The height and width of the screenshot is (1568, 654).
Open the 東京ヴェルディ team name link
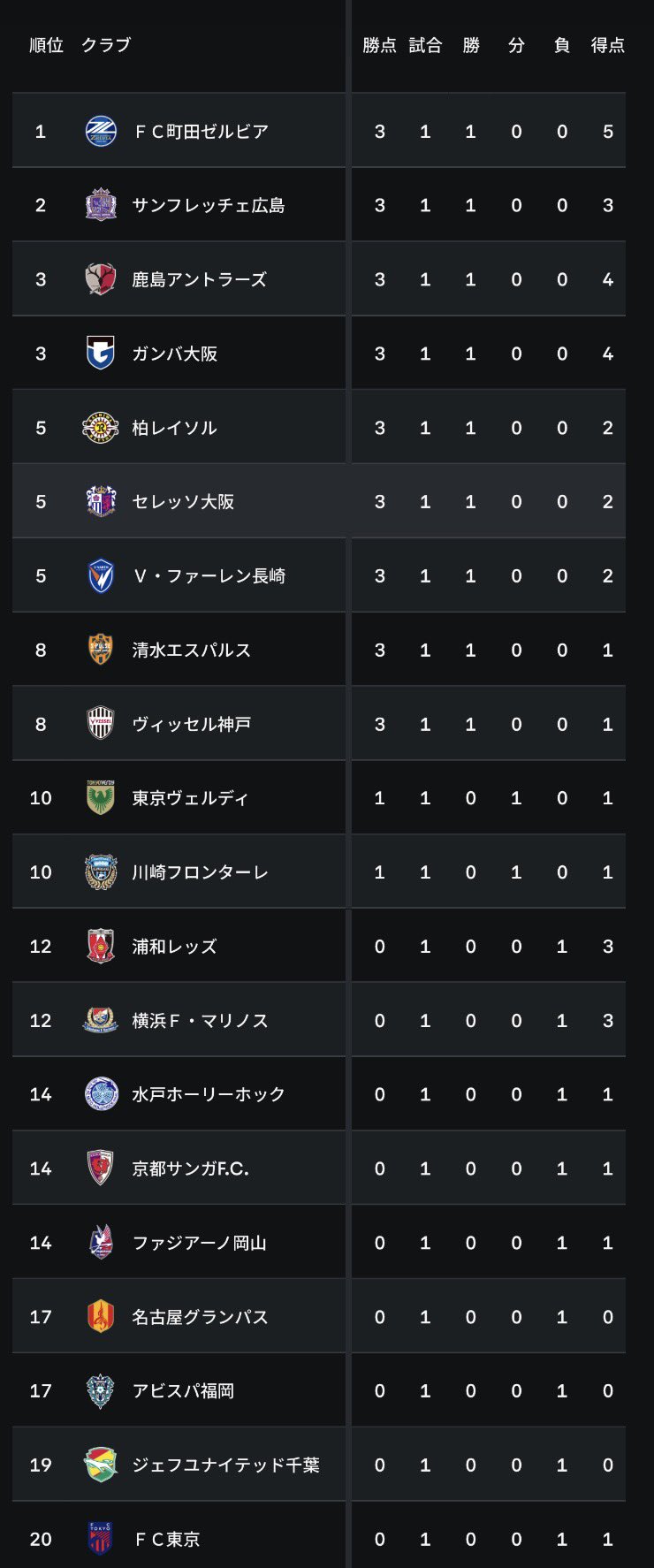click(190, 798)
